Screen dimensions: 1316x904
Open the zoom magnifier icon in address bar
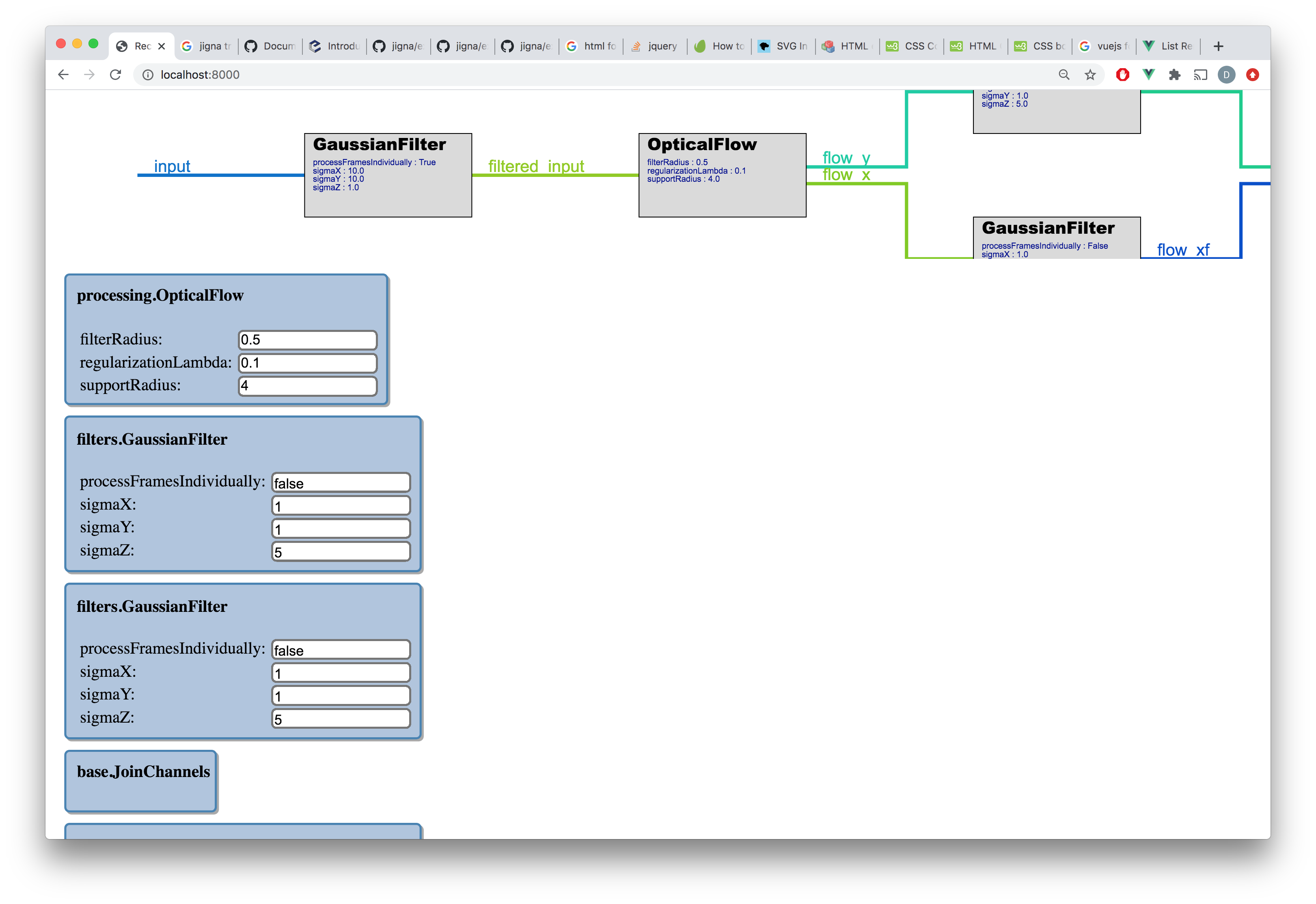click(1064, 75)
